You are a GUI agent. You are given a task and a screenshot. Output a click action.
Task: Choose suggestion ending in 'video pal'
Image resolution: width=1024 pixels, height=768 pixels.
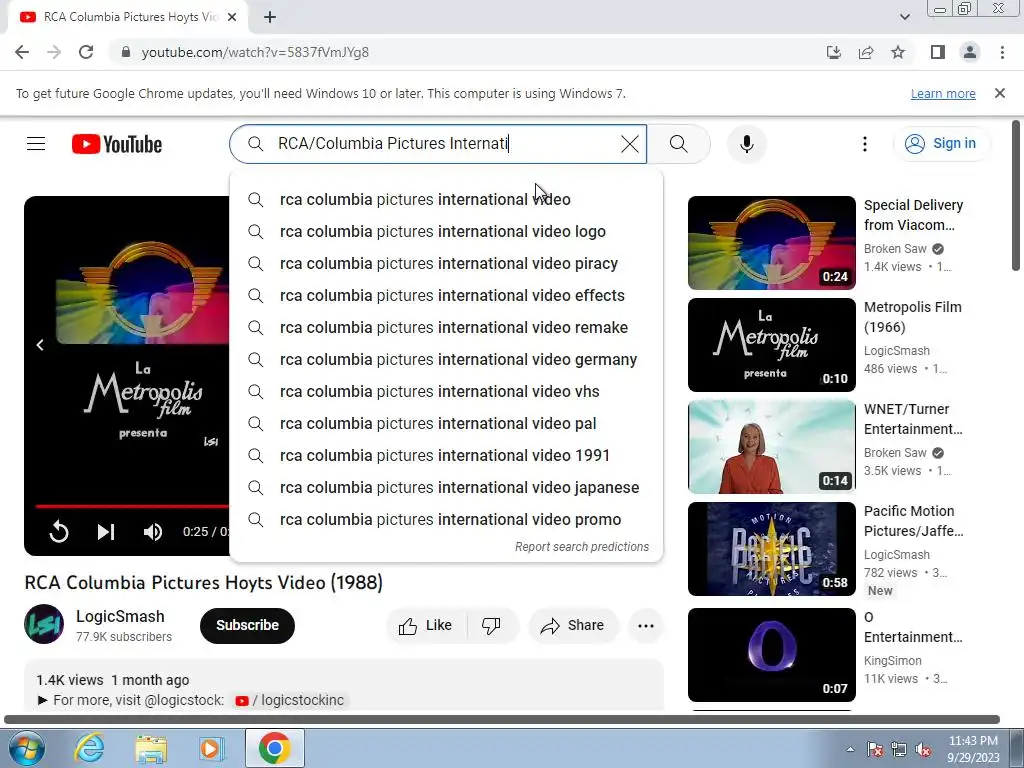tap(446, 423)
